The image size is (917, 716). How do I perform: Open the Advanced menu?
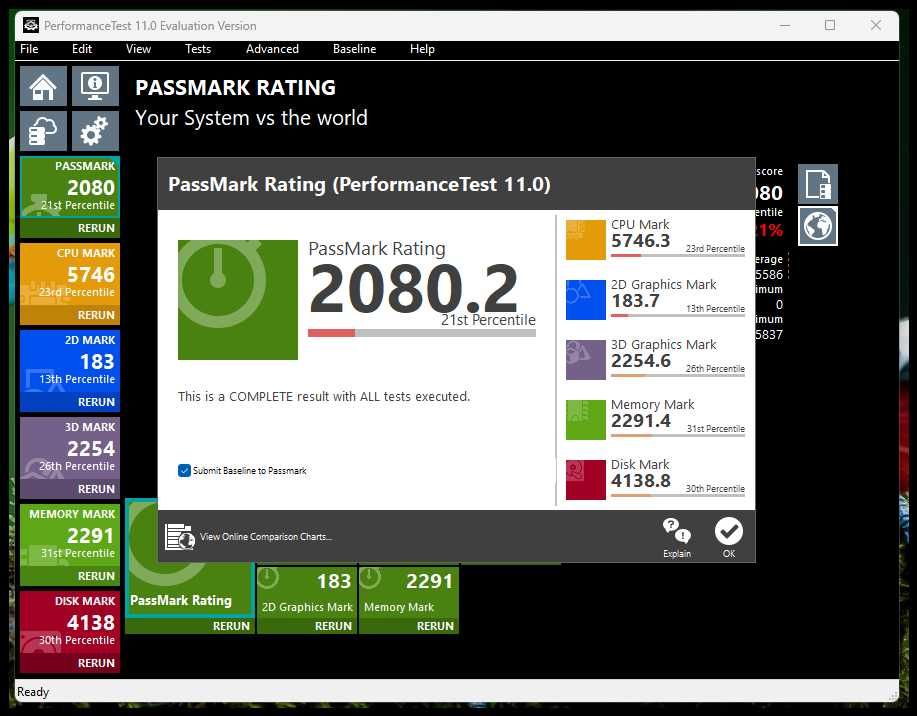273,49
